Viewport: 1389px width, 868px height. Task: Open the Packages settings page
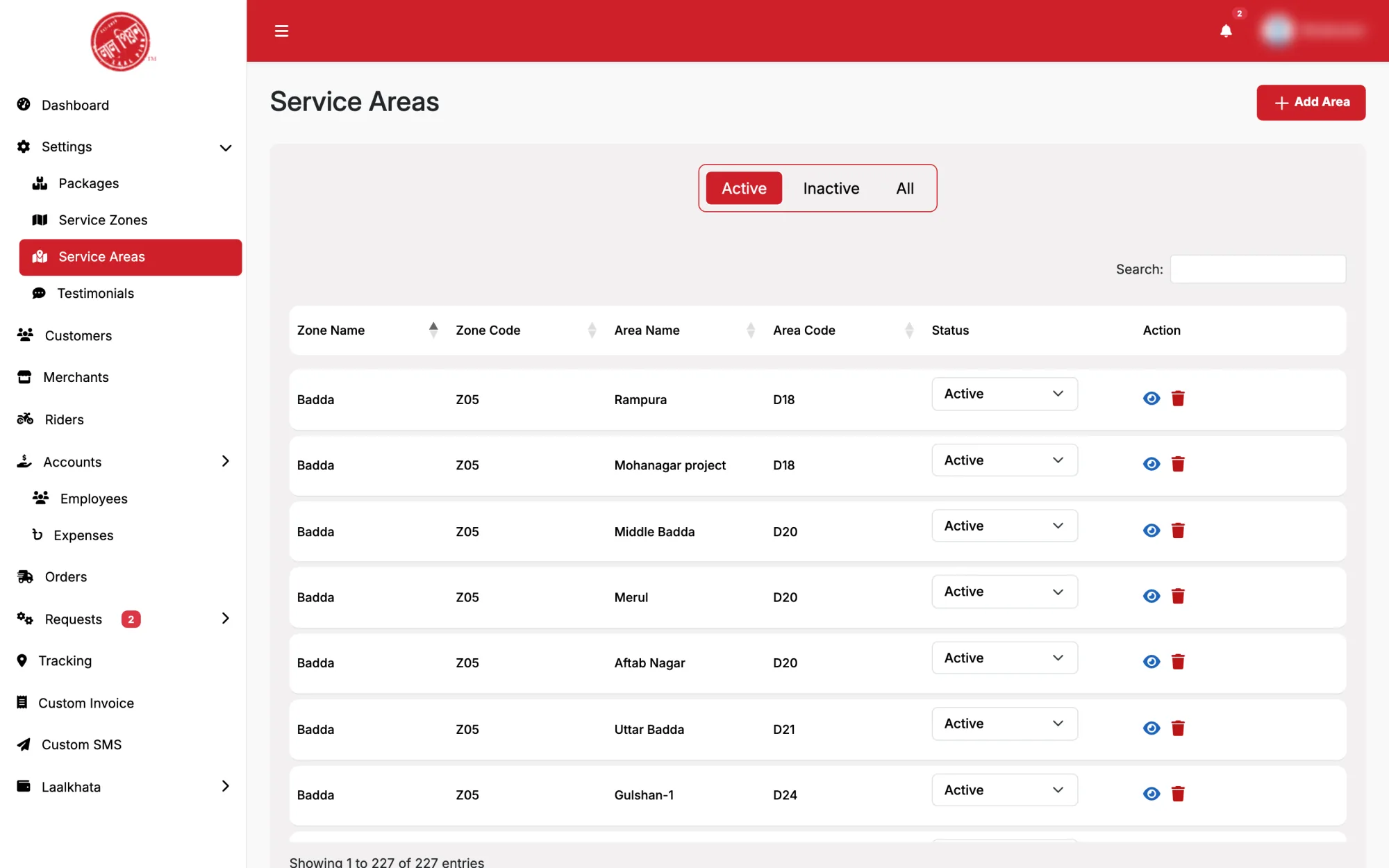pos(89,183)
